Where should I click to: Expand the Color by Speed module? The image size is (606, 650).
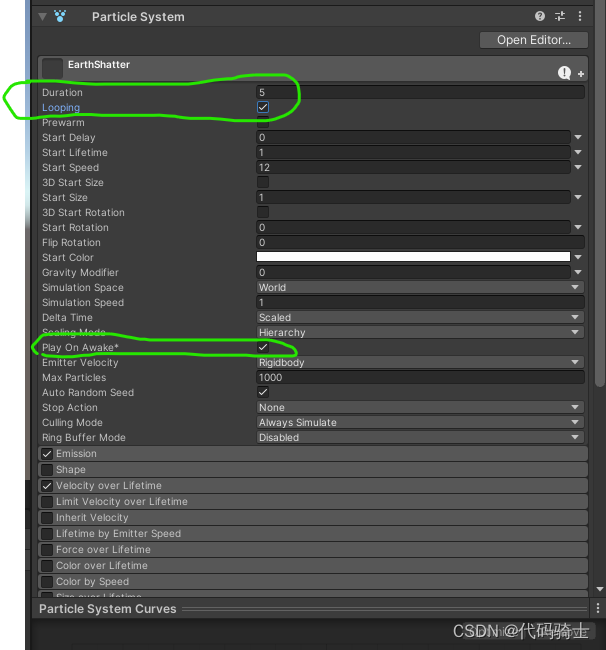point(313,582)
